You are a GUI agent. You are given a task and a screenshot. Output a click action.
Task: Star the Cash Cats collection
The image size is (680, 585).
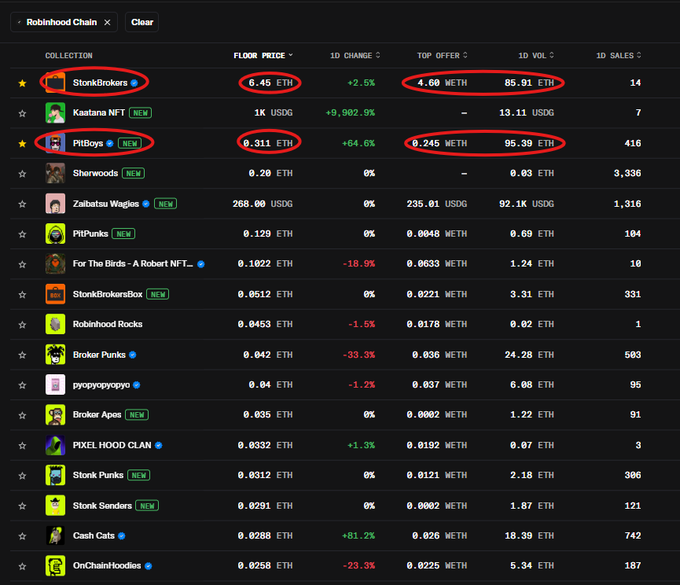[x=23, y=536]
